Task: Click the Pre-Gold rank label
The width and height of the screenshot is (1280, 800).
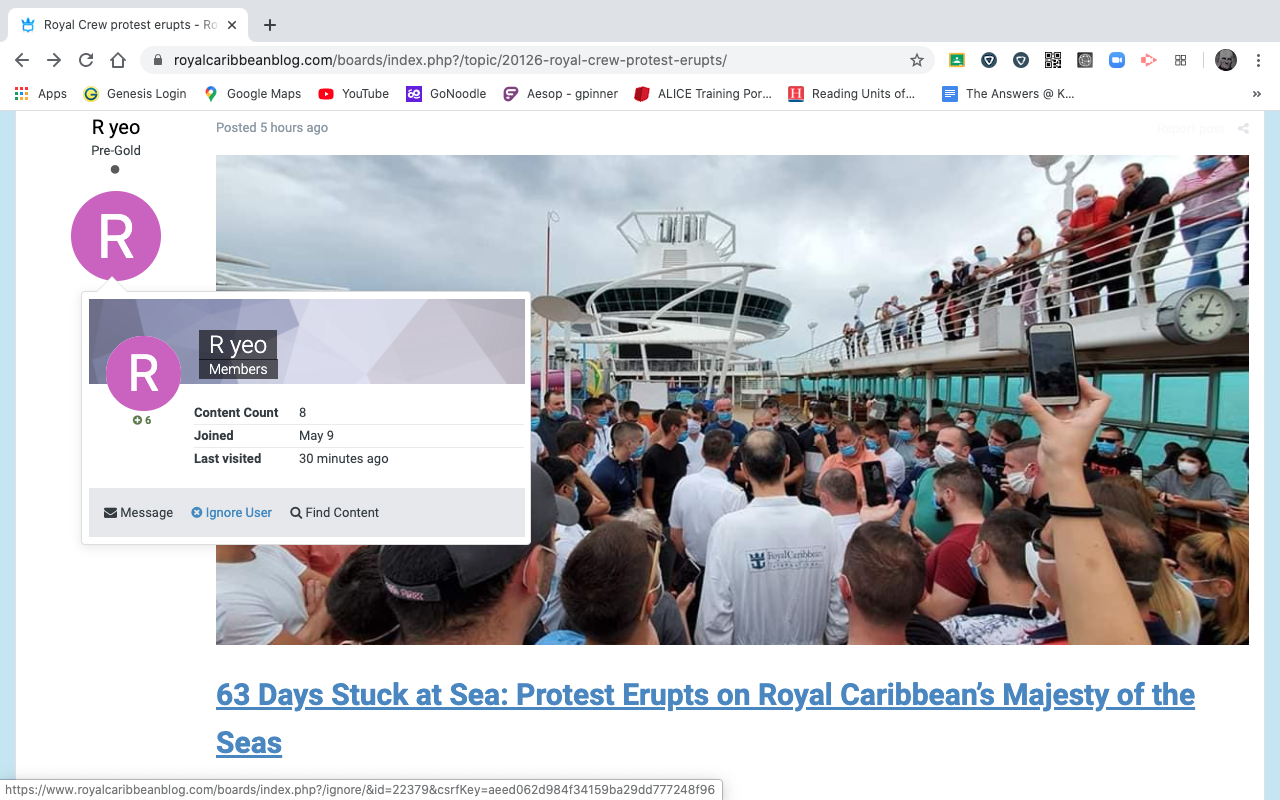Action: [x=116, y=151]
